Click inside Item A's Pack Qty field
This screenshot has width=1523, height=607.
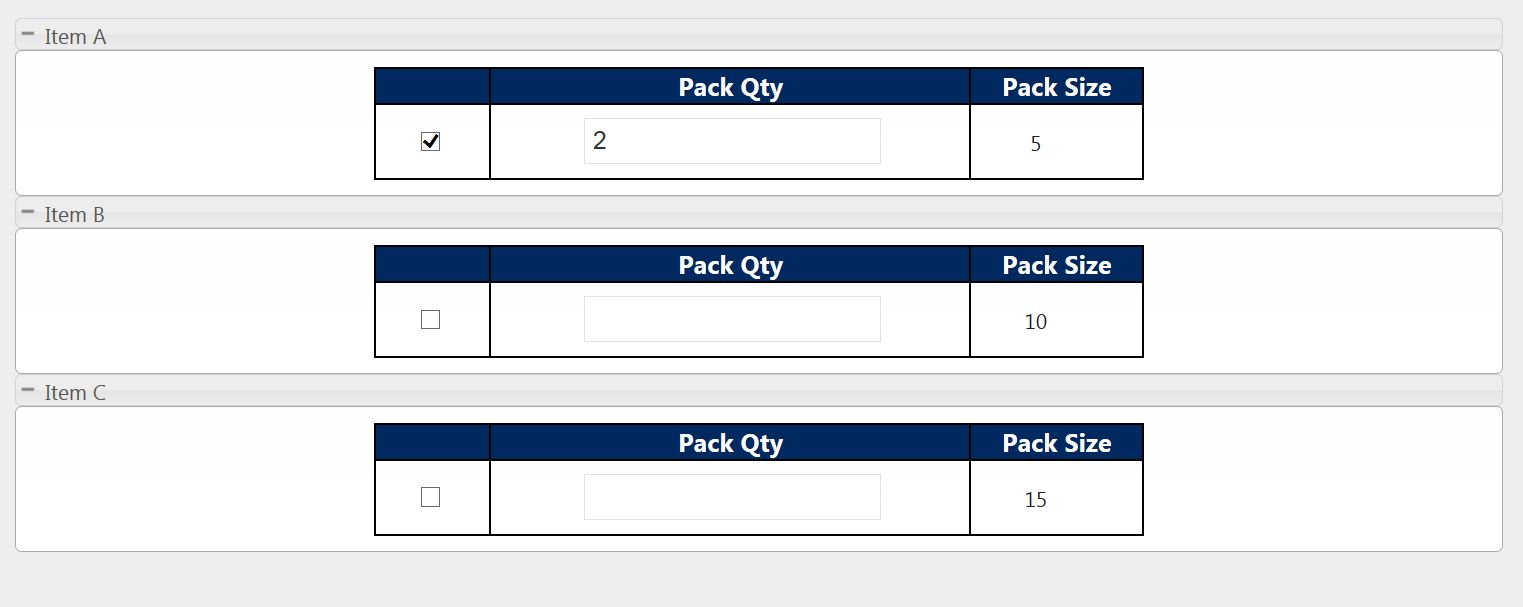point(731,141)
